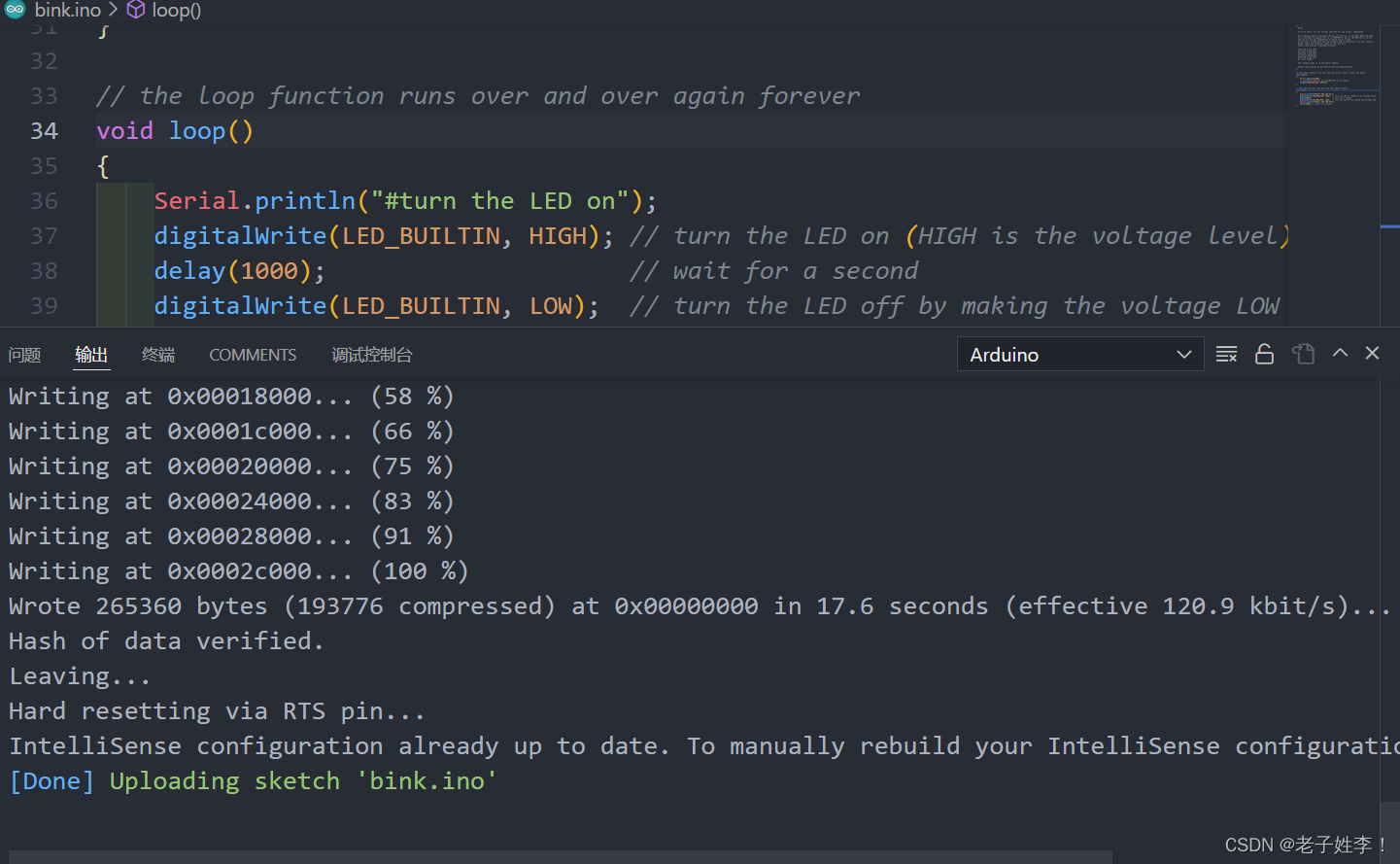Click the '[Done] Uploading sketch' output line
The image size is (1400, 864).
click(253, 780)
